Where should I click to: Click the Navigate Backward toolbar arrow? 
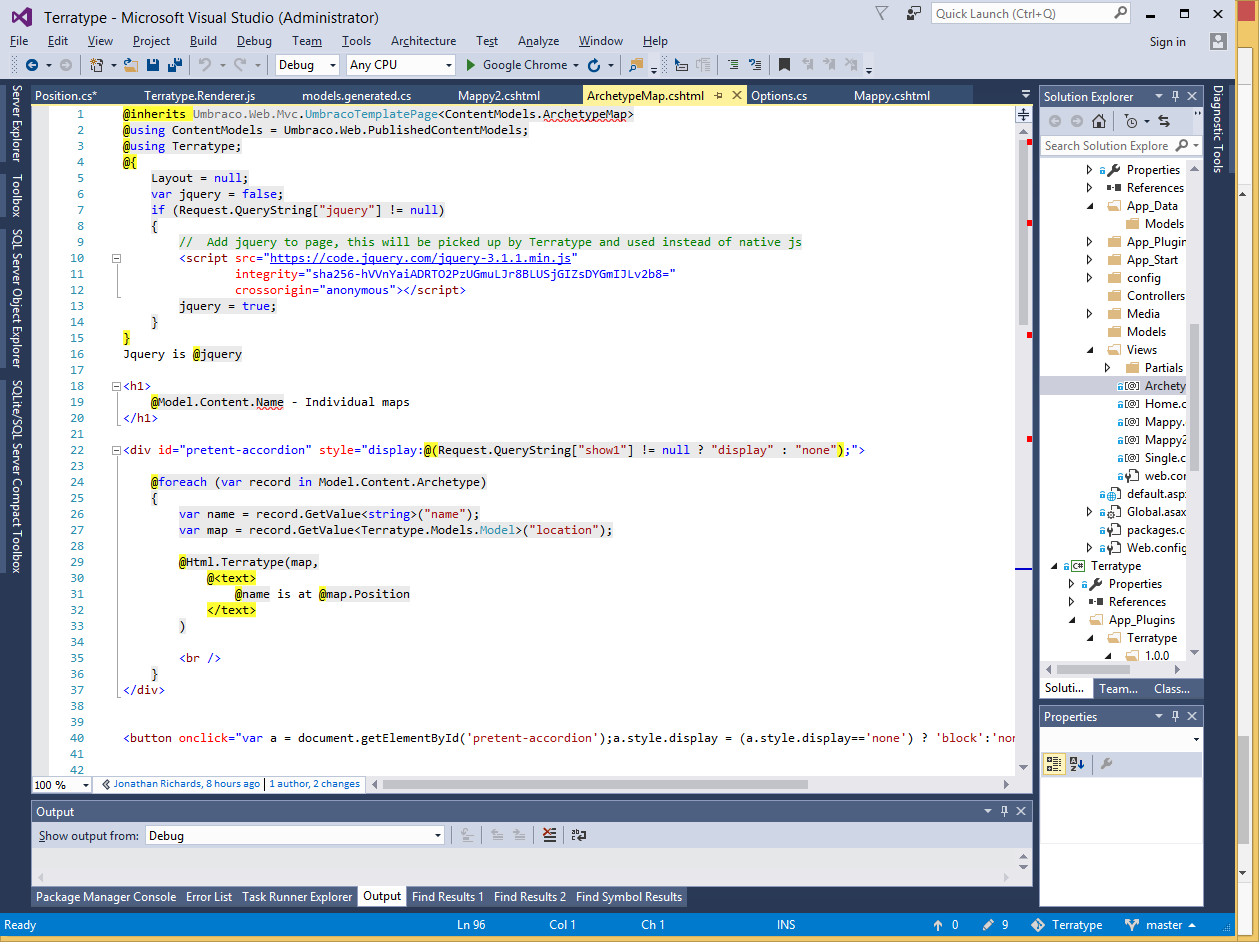point(31,65)
